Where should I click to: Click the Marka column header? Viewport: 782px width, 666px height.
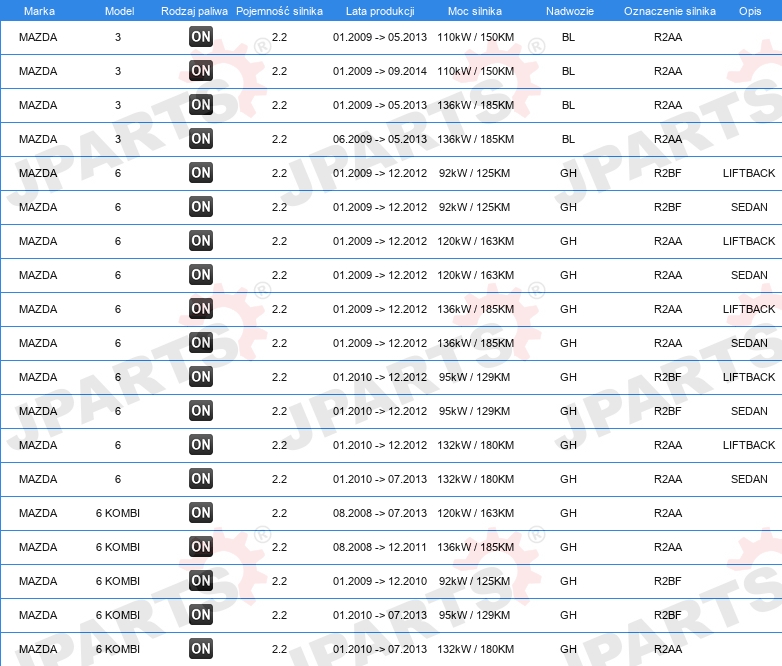[39, 11]
